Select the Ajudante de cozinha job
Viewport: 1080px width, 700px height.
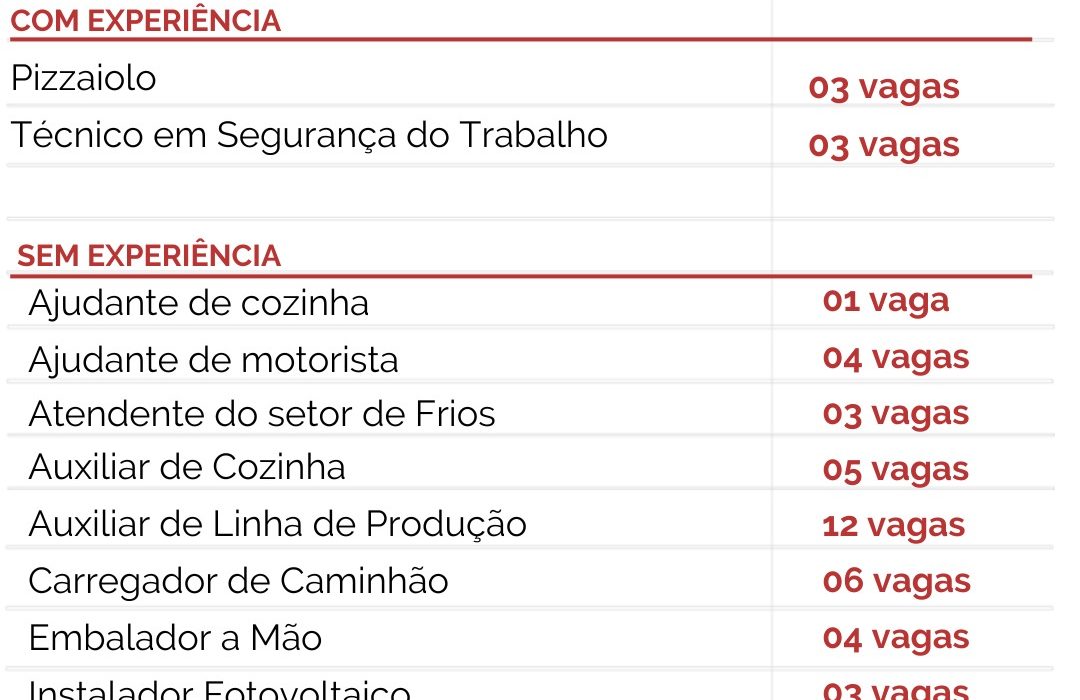(x=199, y=303)
